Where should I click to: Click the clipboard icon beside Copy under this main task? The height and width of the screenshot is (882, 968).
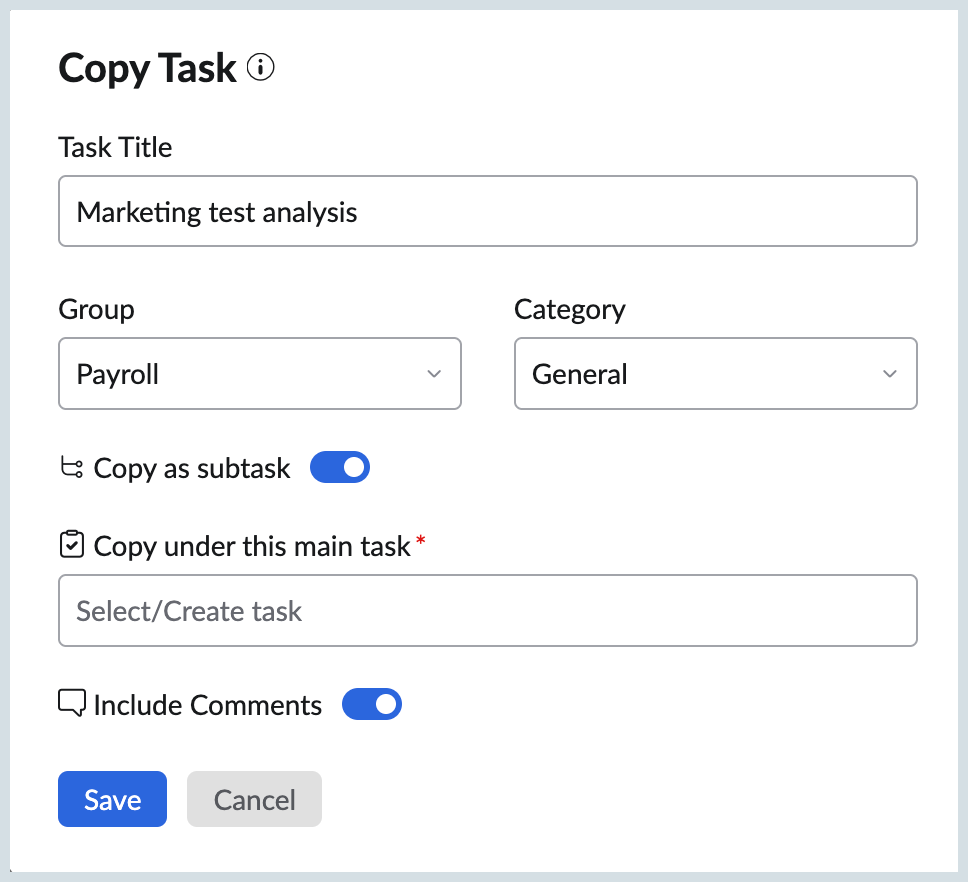[70, 544]
